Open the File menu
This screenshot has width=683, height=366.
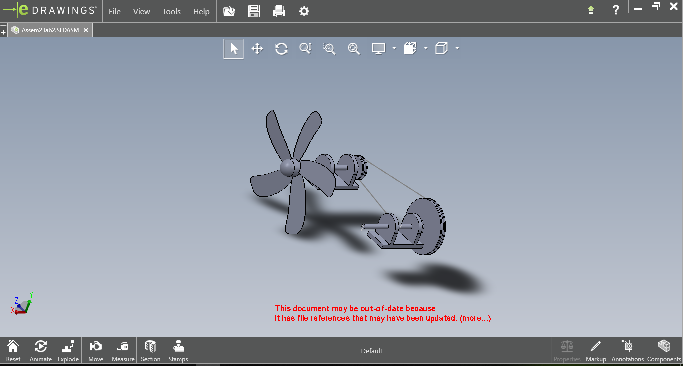(x=114, y=11)
